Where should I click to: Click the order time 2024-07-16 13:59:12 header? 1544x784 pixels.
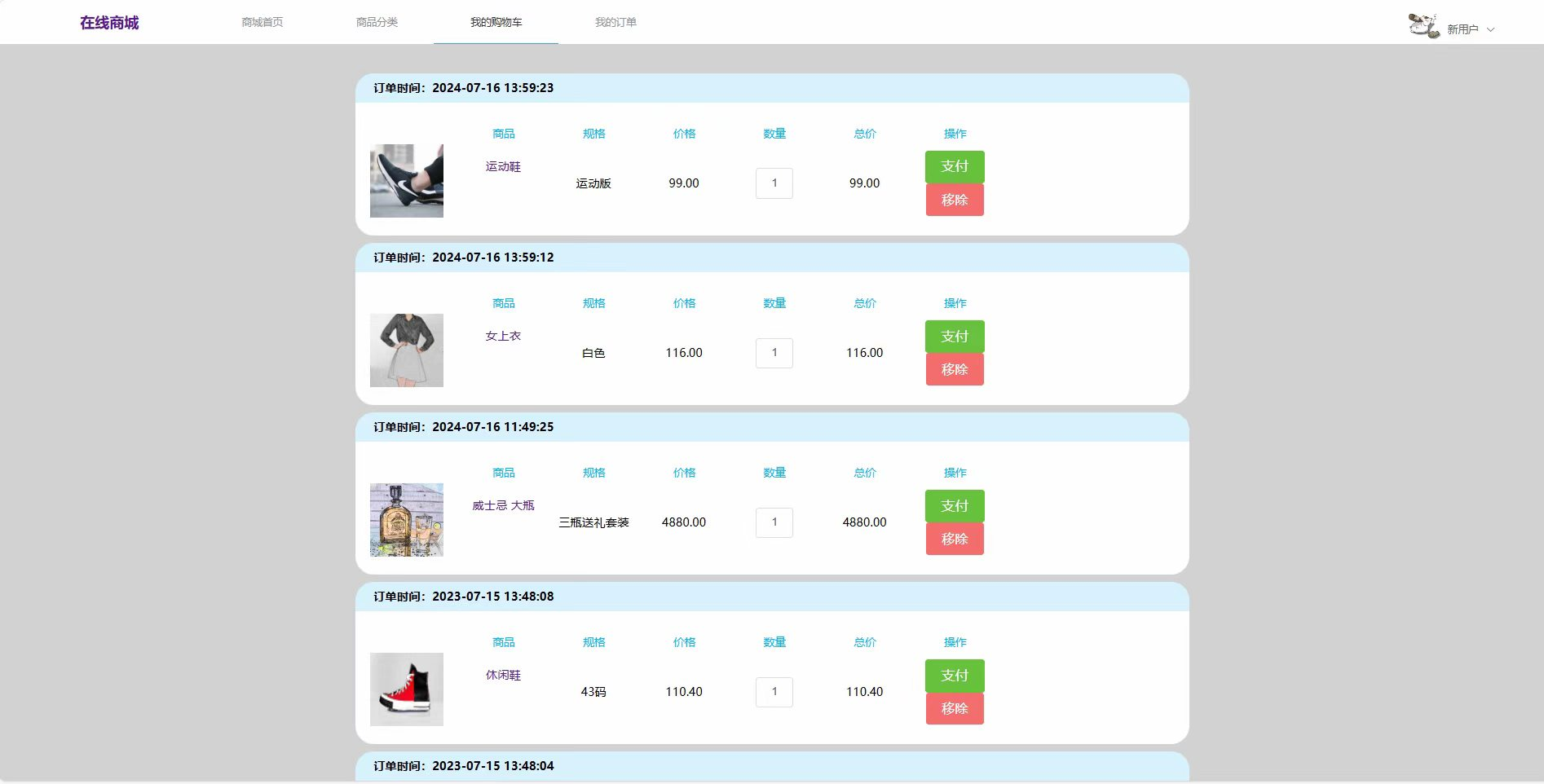pos(772,258)
